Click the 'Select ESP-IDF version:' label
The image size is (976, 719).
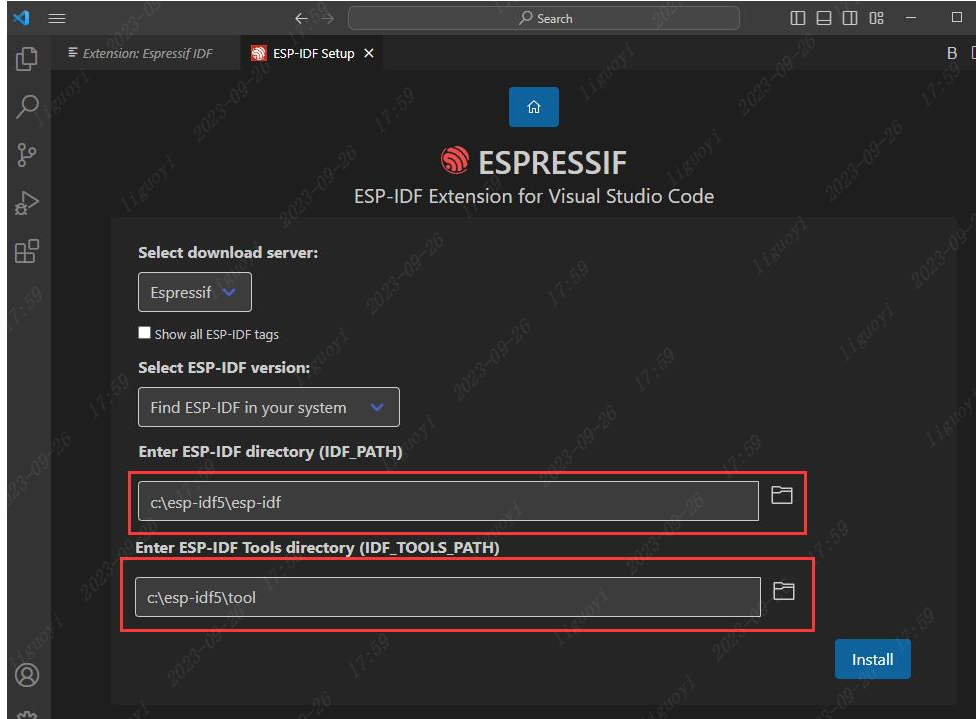pos(224,368)
